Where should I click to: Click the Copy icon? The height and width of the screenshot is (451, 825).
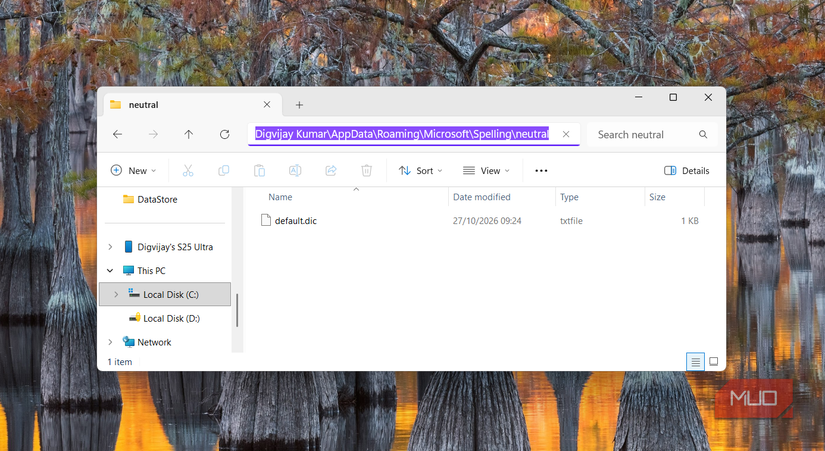(x=224, y=171)
